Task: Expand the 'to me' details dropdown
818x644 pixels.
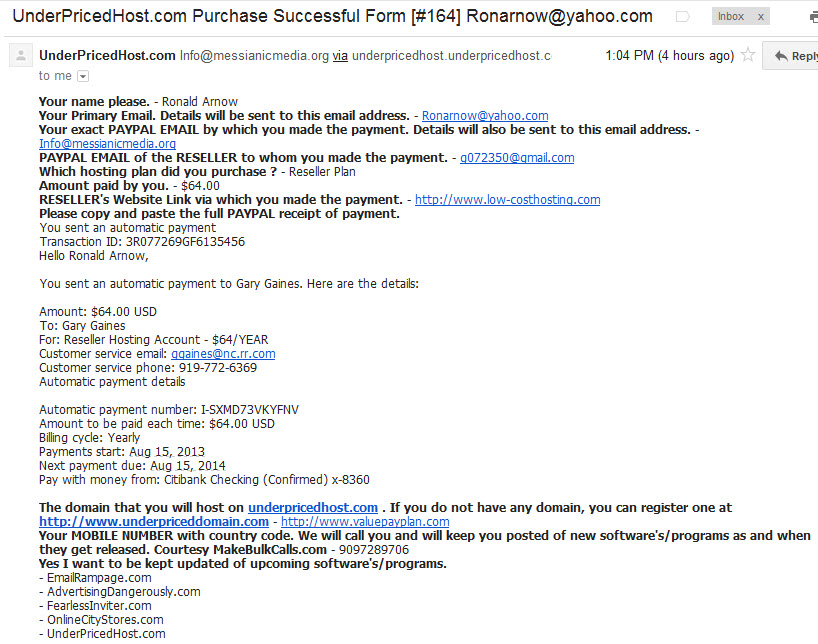Action: (83, 76)
